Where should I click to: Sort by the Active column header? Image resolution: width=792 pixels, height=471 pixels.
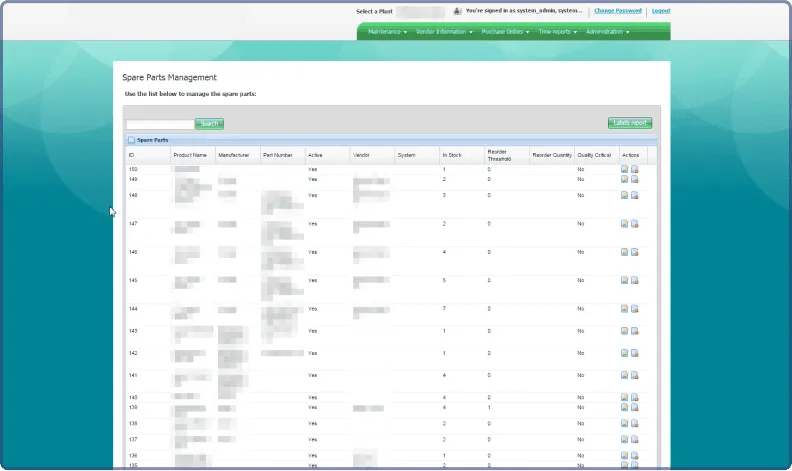click(x=327, y=155)
